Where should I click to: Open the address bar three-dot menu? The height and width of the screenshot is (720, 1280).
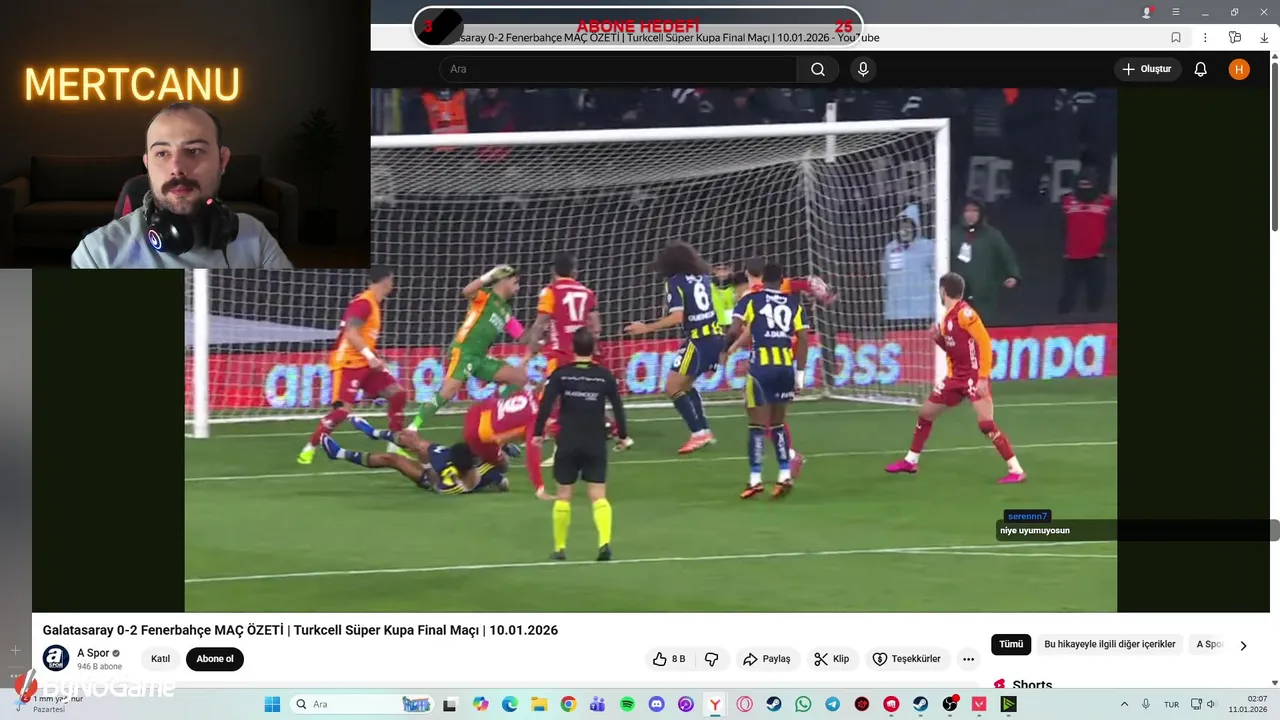pos(1205,37)
